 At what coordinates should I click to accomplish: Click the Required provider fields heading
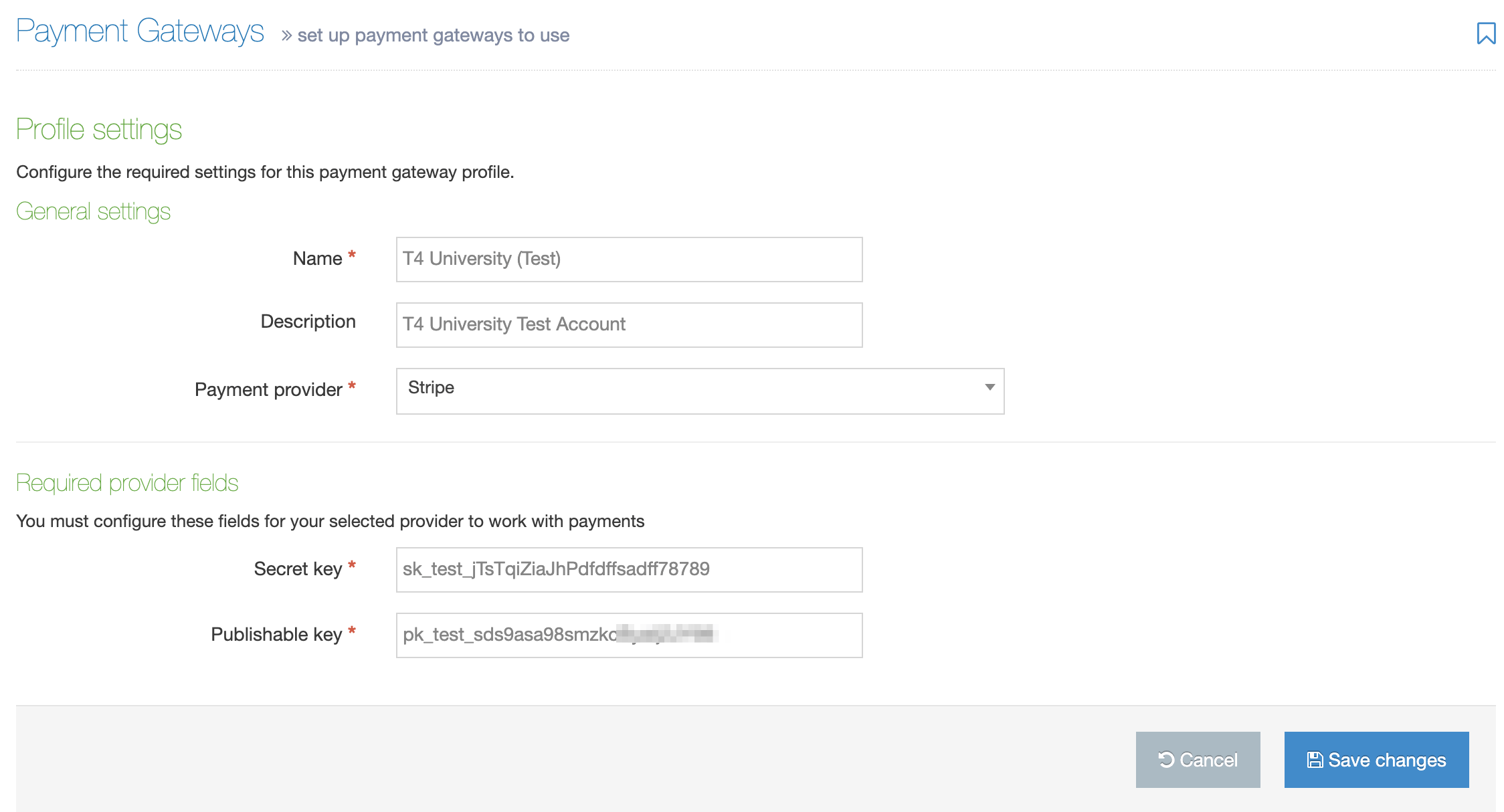point(127,483)
